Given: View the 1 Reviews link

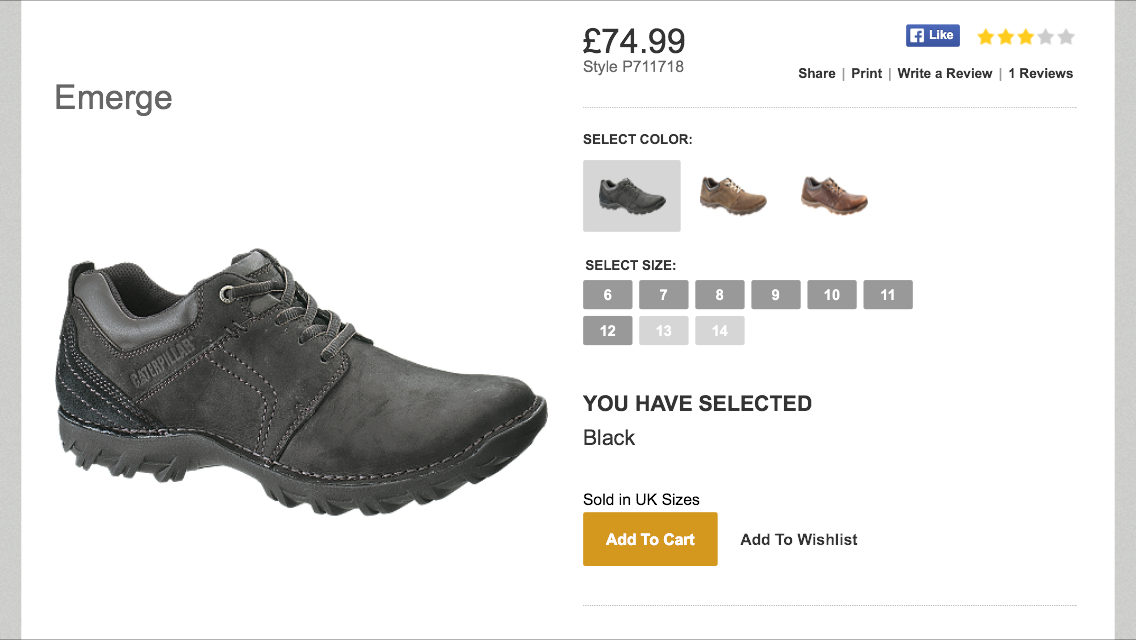Looking at the screenshot, I should (x=1040, y=74).
